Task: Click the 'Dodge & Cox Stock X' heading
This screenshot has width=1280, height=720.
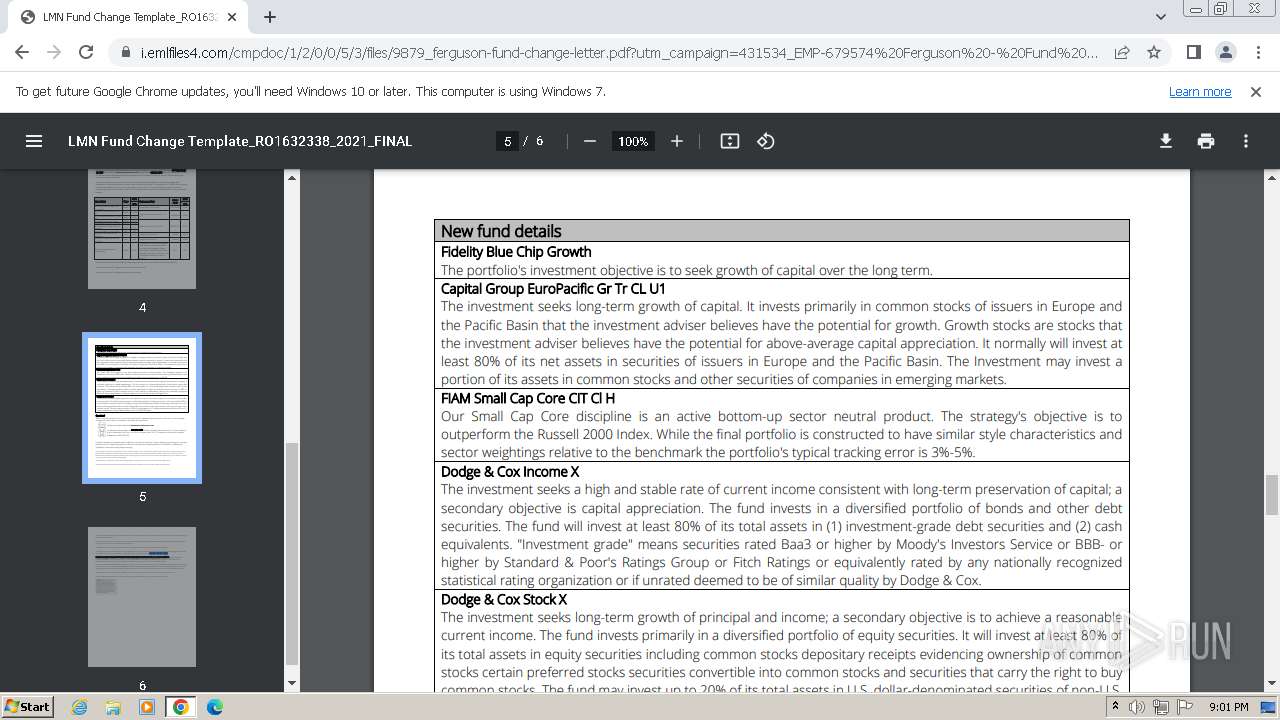Action: [x=504, y=600]
